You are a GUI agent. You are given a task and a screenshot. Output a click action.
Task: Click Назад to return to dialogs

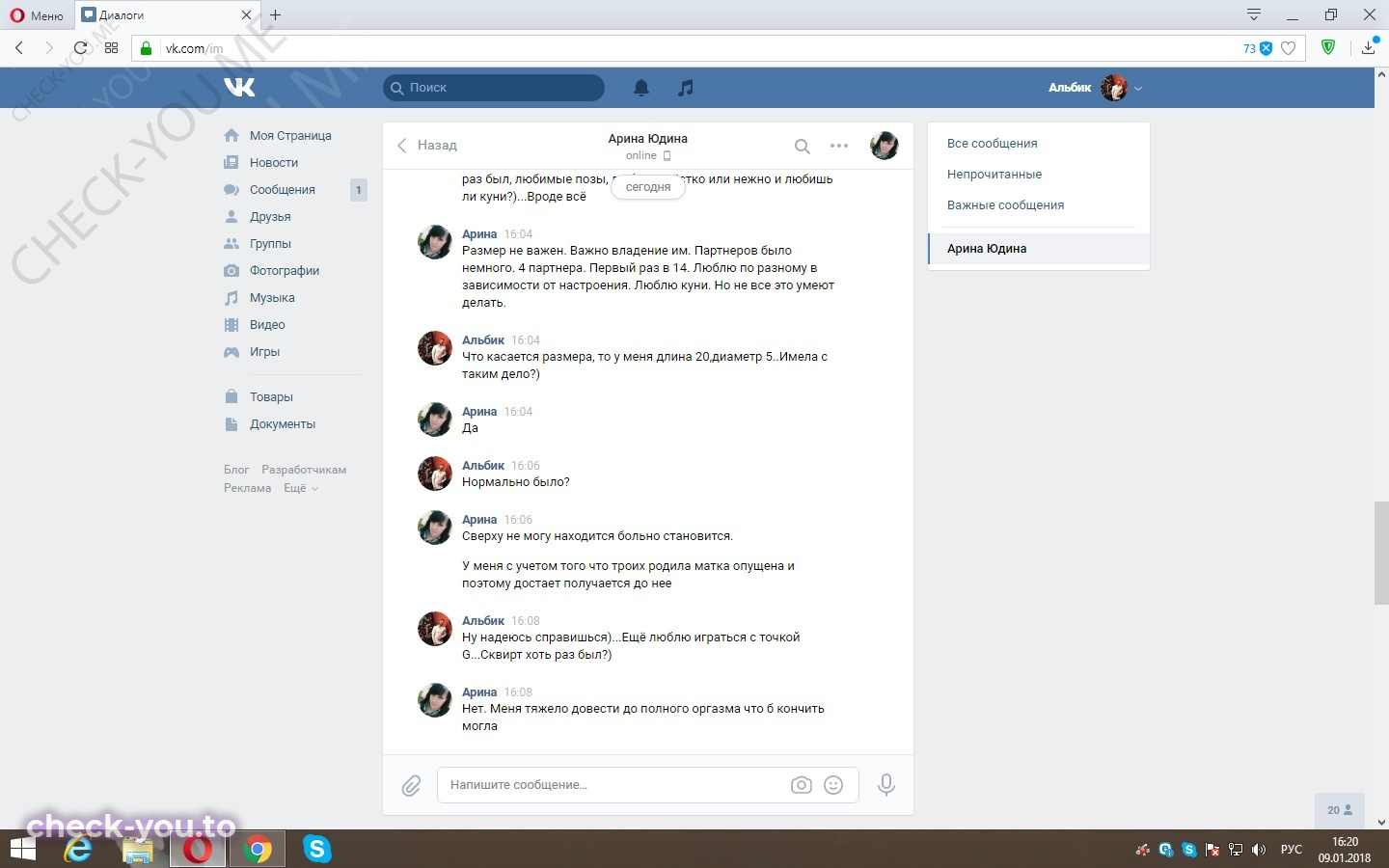point(427,146)
